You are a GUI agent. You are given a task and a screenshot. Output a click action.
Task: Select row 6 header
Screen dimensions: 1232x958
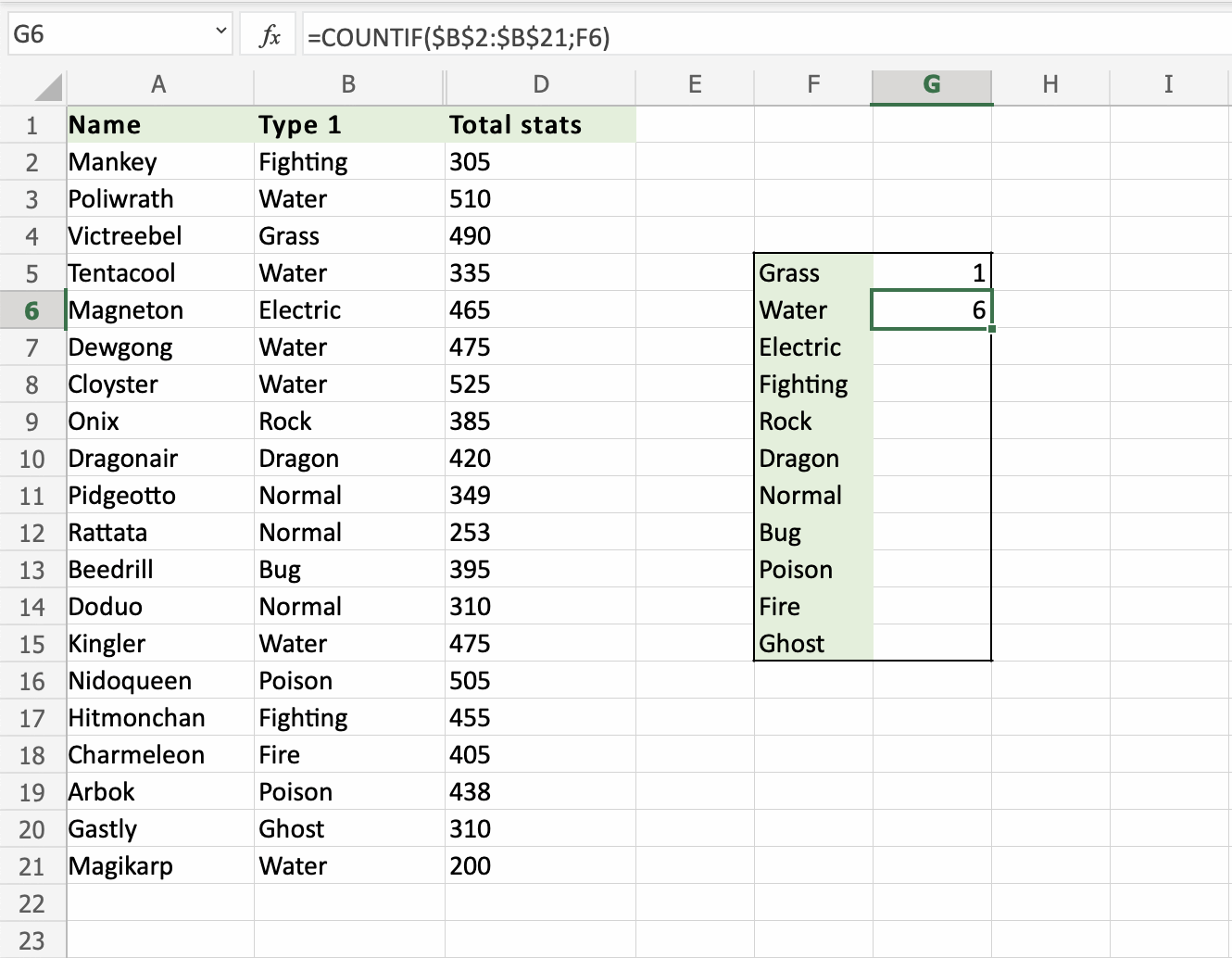(32, 310)
